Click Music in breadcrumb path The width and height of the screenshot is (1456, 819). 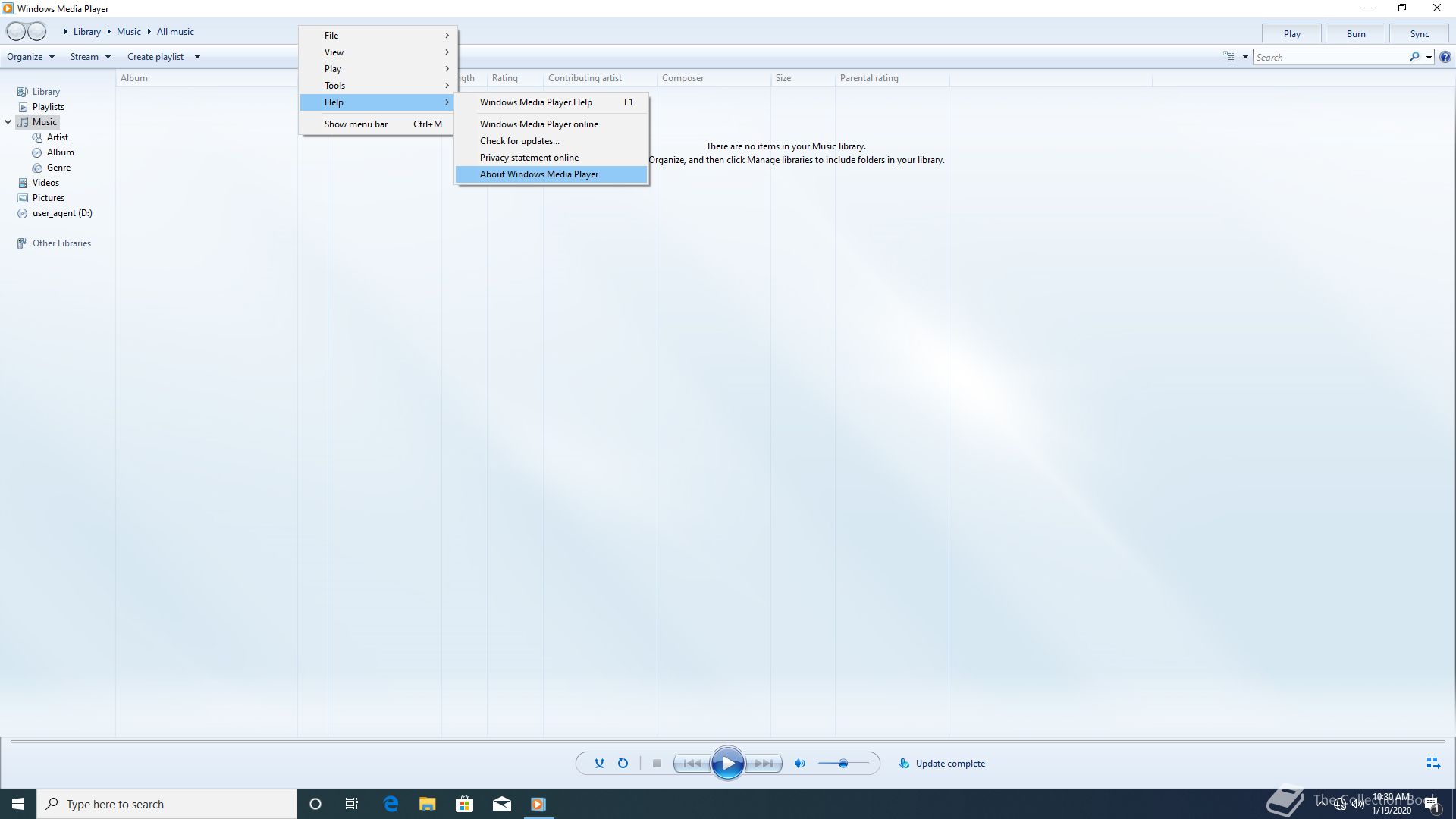tap(129, 32)
